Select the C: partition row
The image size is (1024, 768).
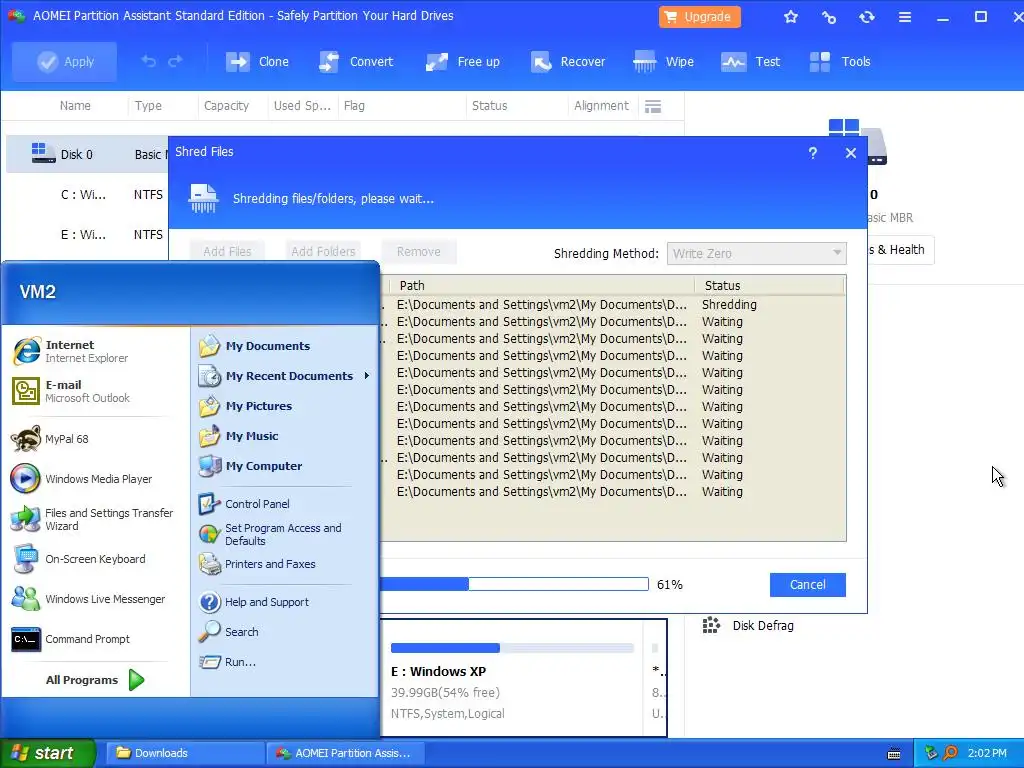pos(87,195)
